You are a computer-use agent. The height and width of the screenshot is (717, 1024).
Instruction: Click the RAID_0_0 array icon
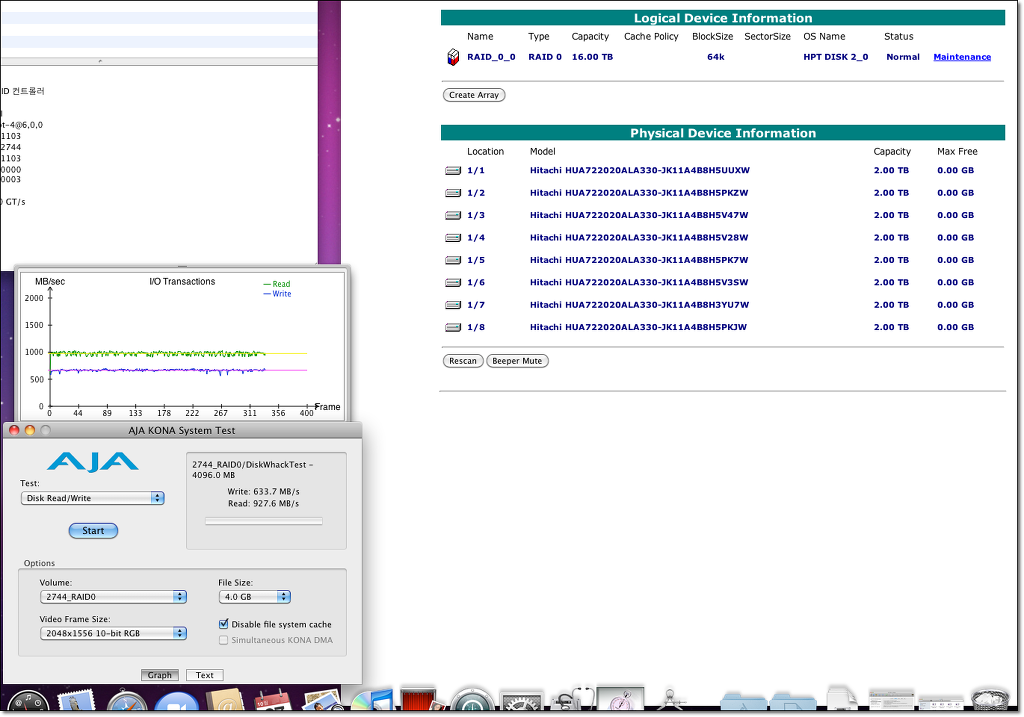453,57
